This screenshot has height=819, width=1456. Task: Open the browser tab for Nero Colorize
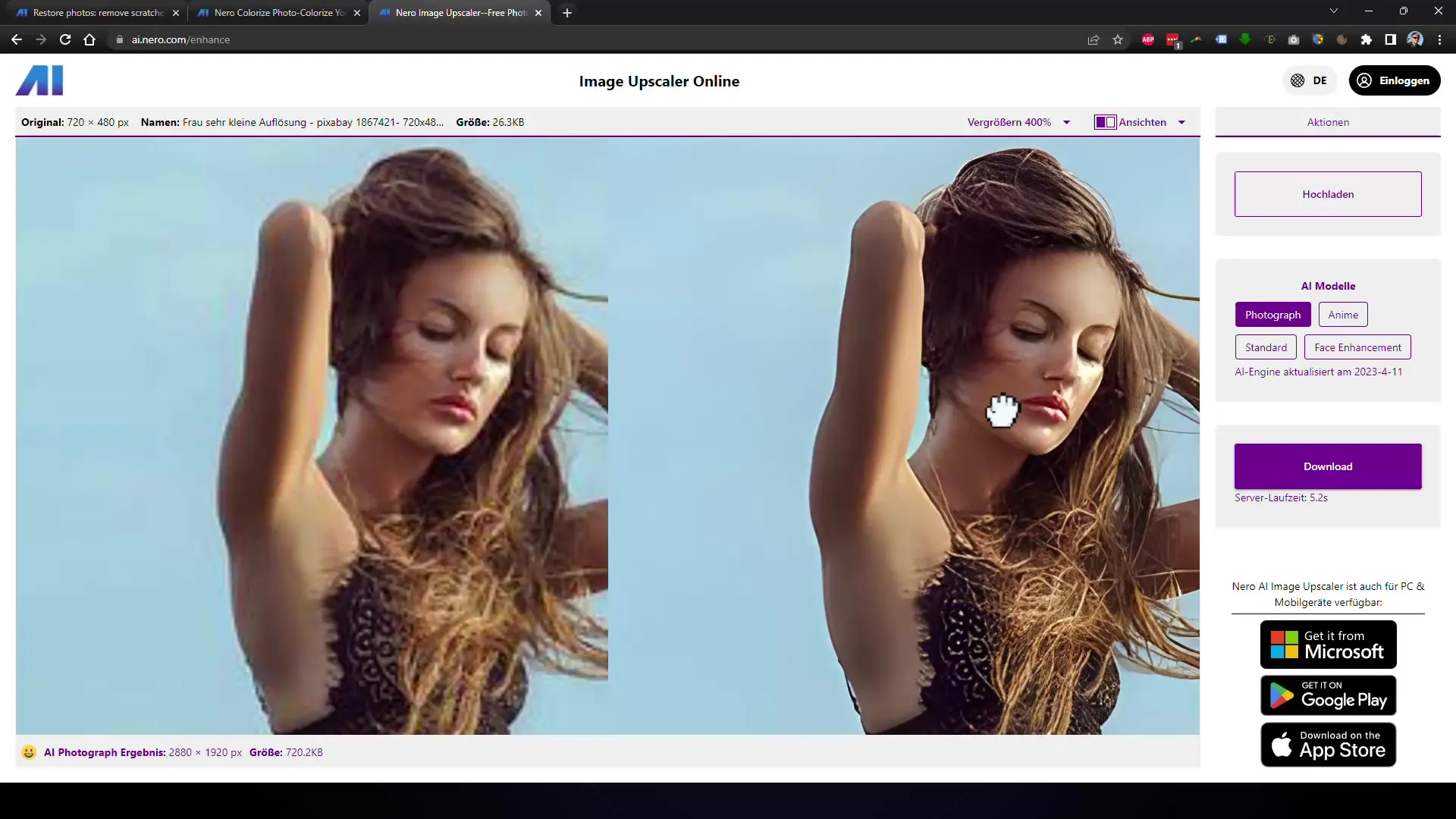click(x=280, y=12)
